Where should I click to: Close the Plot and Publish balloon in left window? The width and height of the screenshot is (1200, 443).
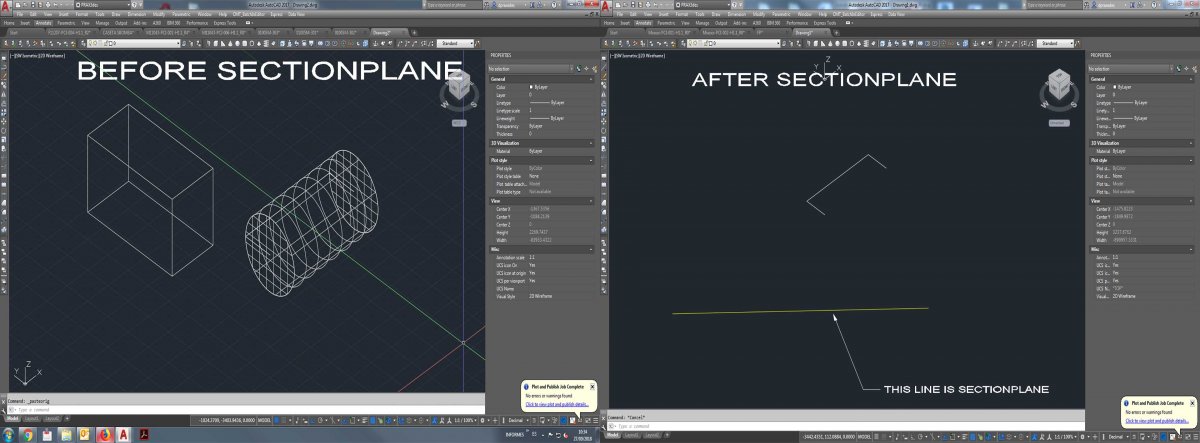click(x=592, y=385)
